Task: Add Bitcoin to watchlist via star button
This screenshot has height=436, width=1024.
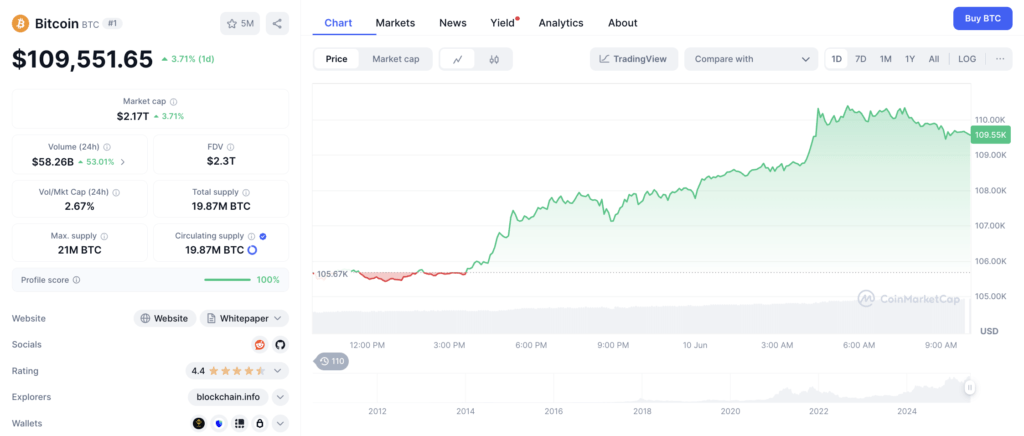Action: (240, 23)
